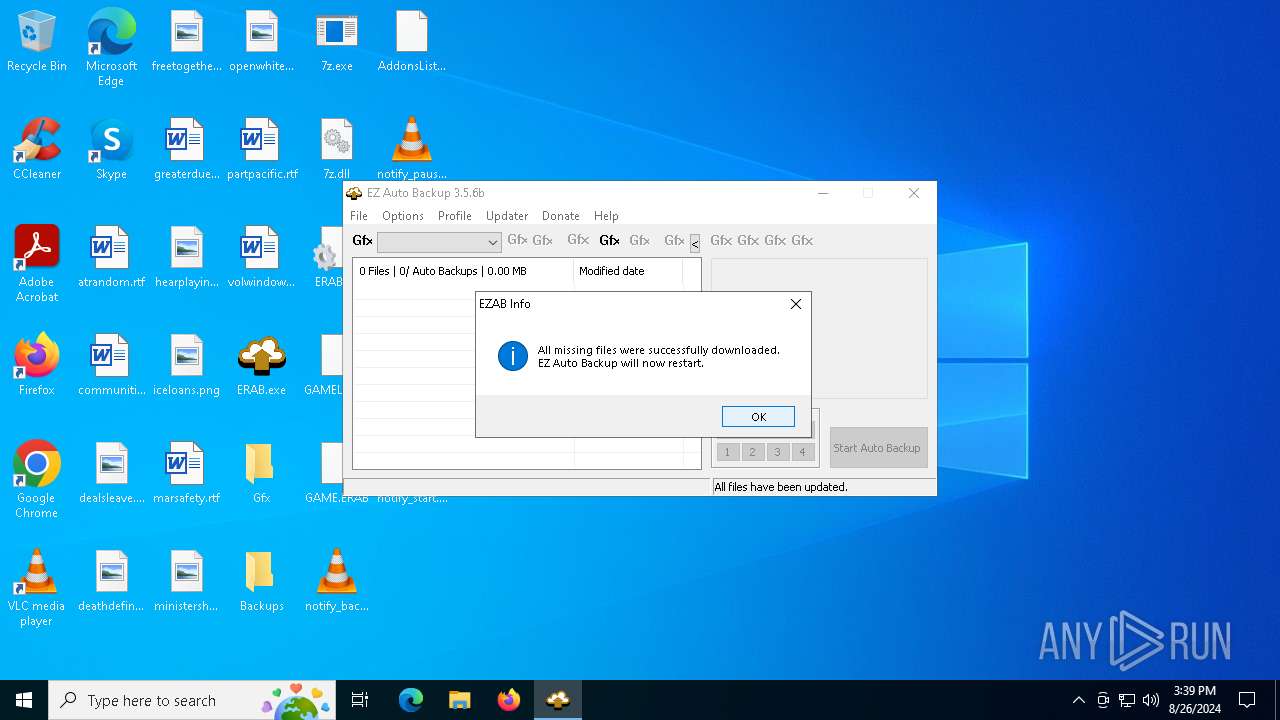Image resolution: width=1280 pixels, height=720 pixels.
Task: Select the Backups folder on desktop
Action: pos(262,581)
